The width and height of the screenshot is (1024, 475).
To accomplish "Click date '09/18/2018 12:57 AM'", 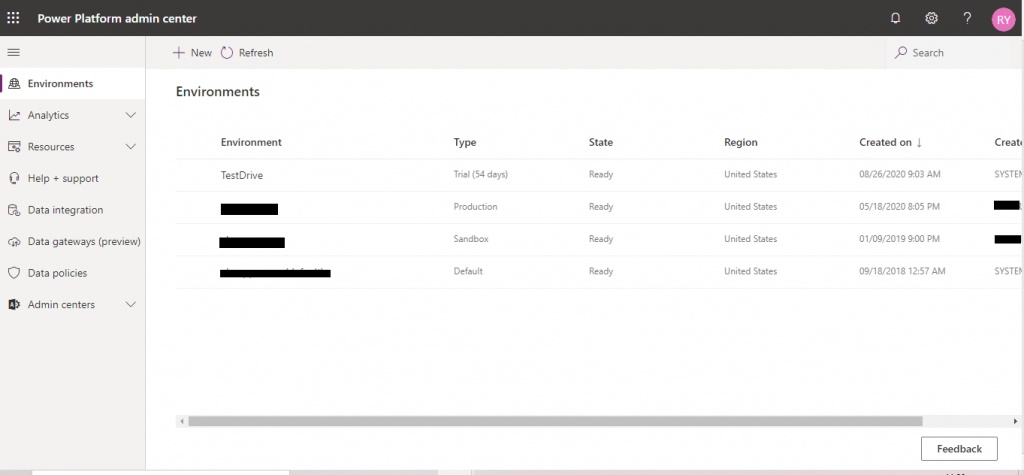I will point(902,271).
